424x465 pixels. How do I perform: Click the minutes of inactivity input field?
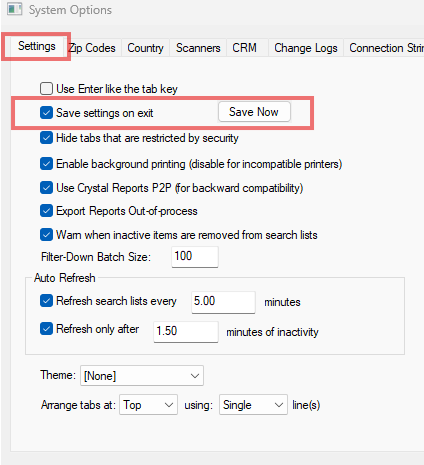(186, 332)
